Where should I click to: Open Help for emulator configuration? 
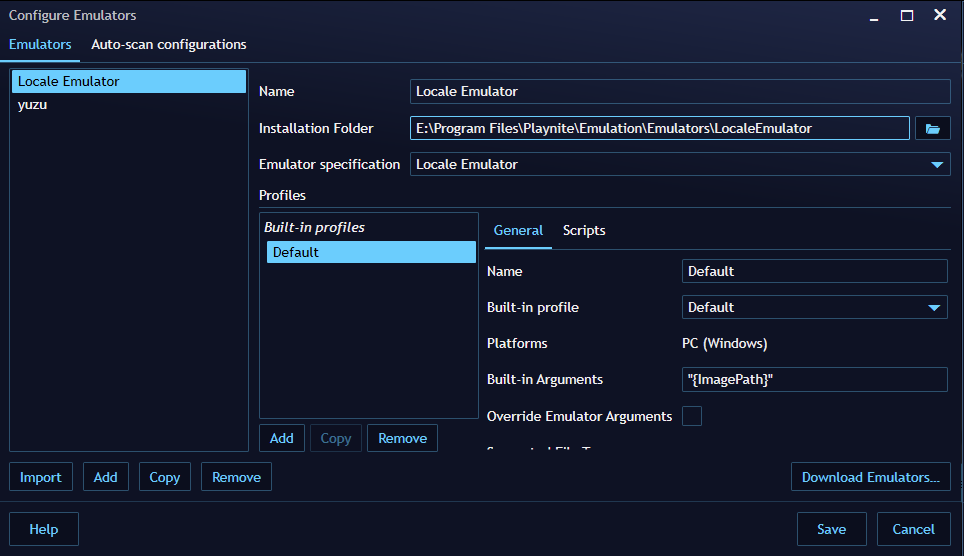pos(44,529)
